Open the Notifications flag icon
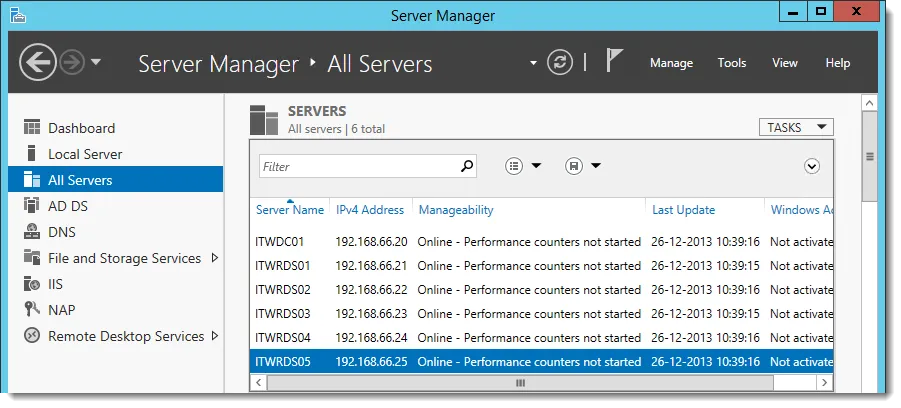Viewport: 901px width, 408px height. (x=614, y=60)
